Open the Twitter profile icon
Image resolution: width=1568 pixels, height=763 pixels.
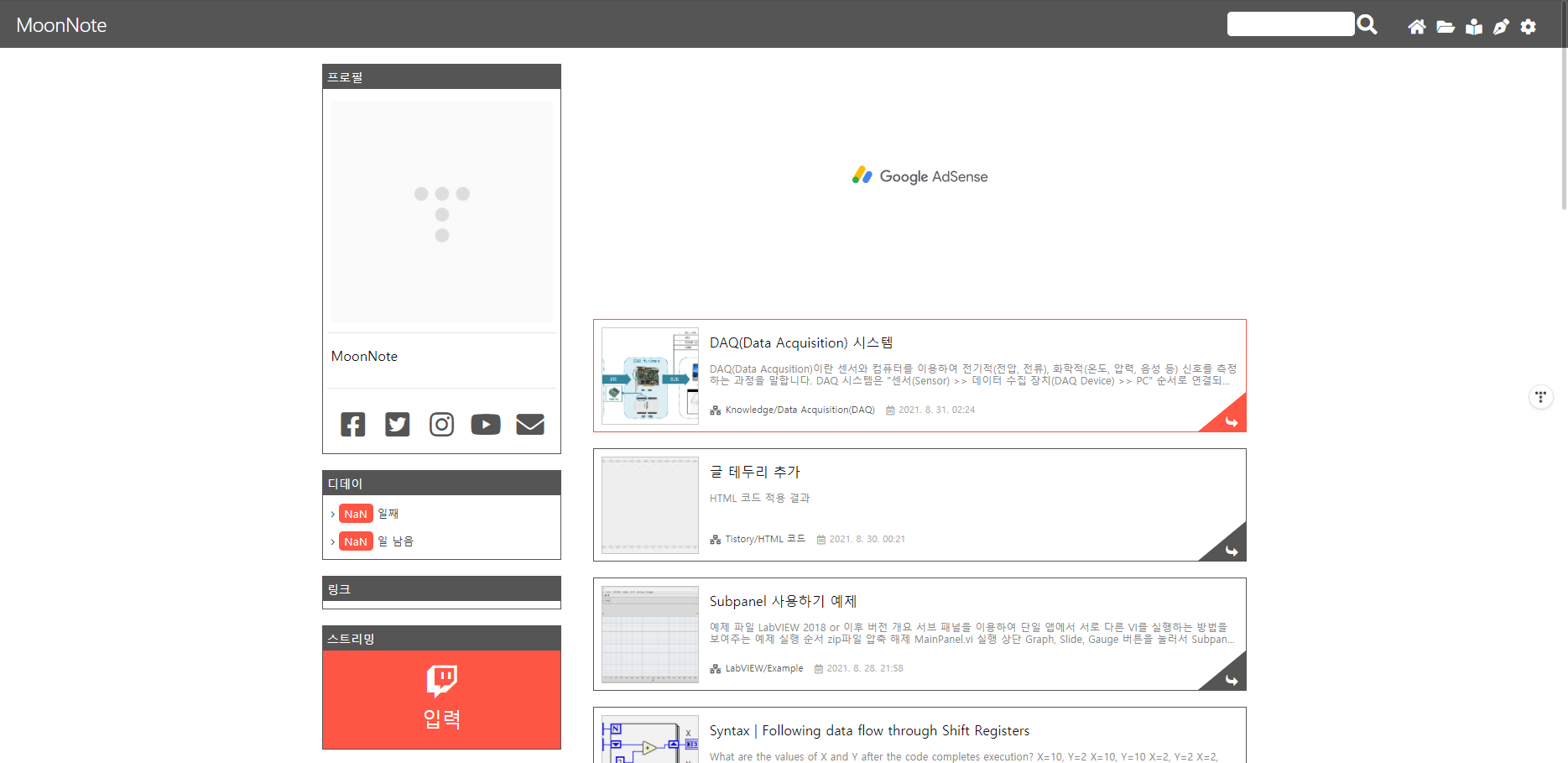click(x=398, y=425)
